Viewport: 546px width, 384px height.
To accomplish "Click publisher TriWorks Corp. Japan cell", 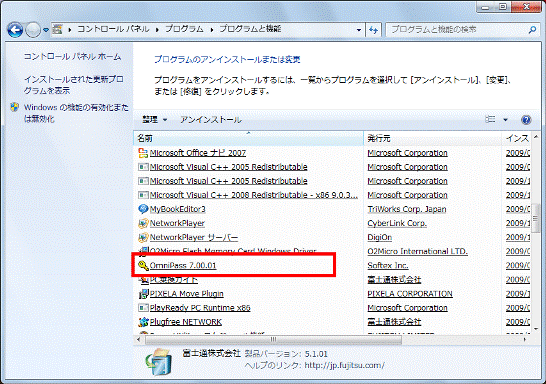I will coord(407,209).
